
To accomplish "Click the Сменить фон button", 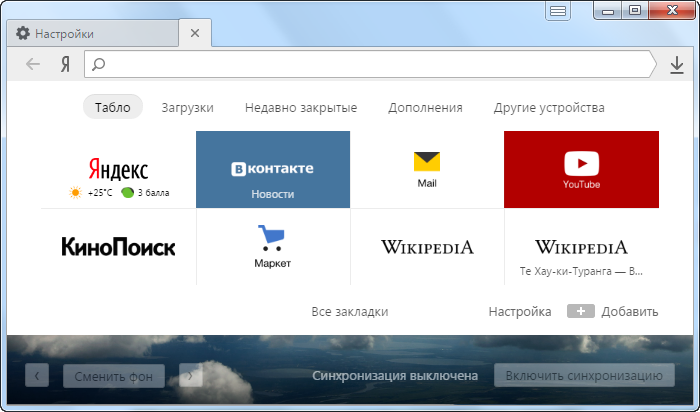I will [114, 376].
